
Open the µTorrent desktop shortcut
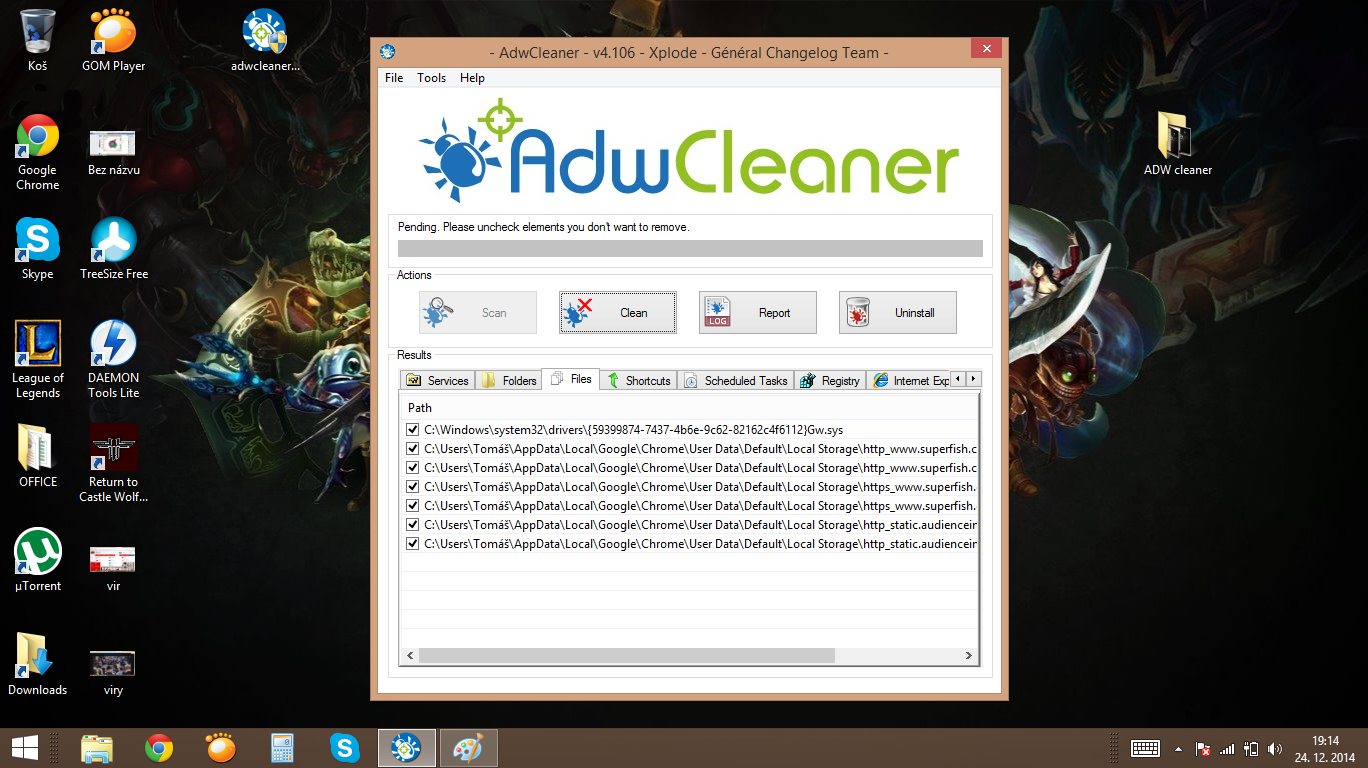[x=38, y=561]
